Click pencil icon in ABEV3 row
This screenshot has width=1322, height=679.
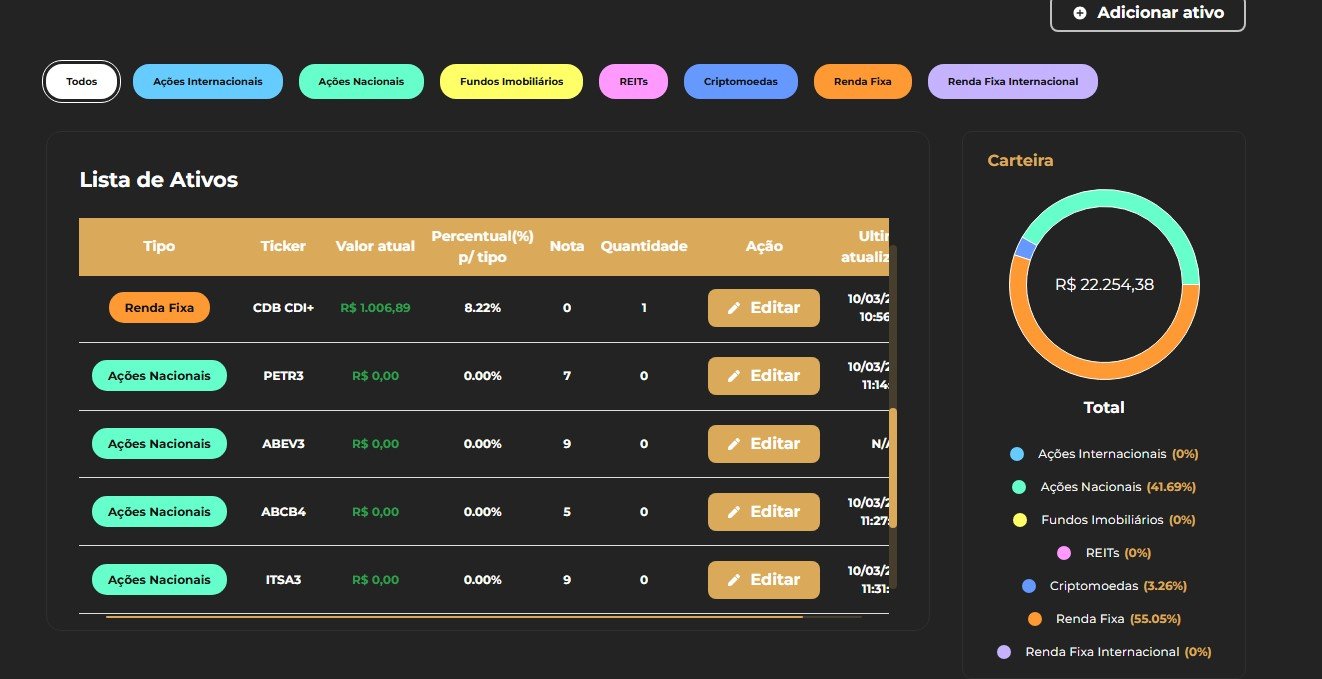[734, 444]
